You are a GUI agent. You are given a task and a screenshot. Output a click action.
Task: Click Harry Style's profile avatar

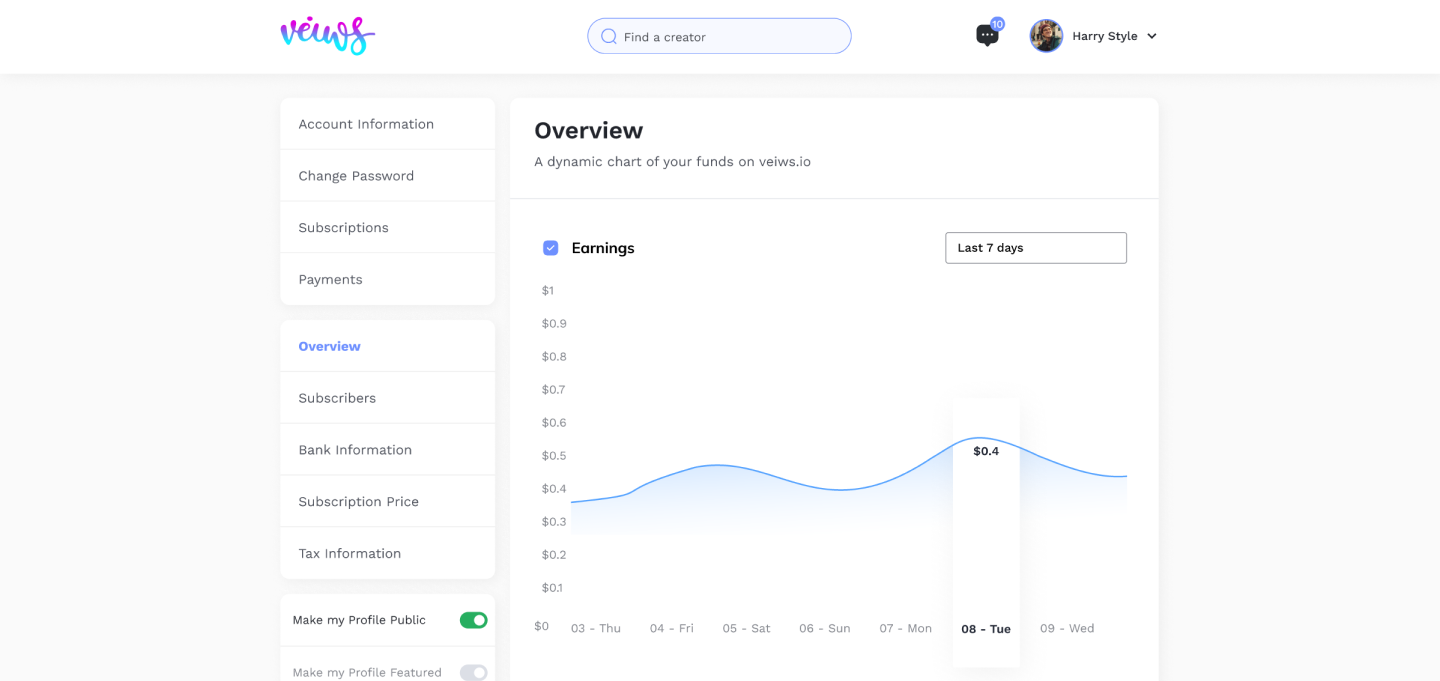1046,36
